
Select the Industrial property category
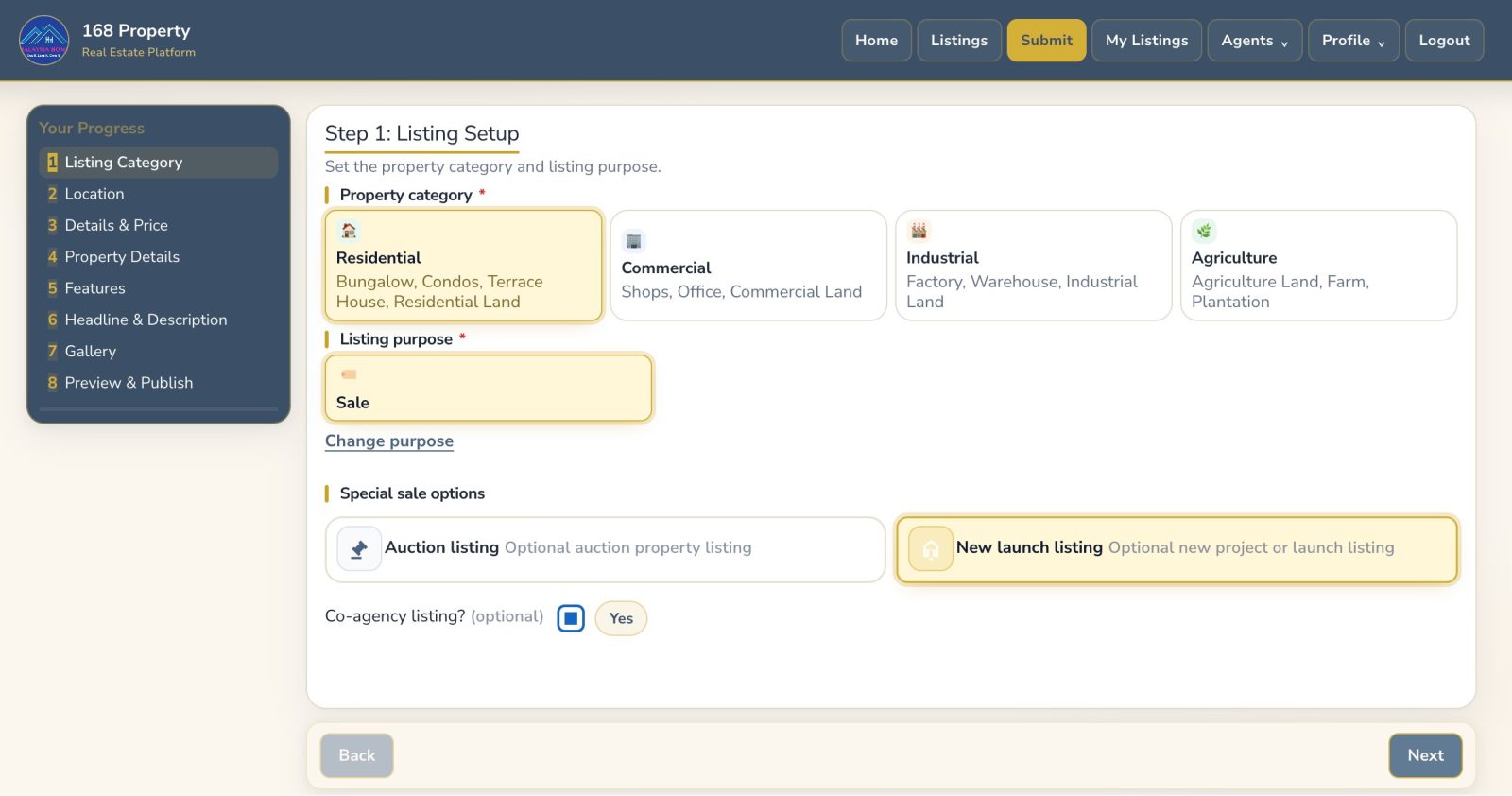[1034, 266]
